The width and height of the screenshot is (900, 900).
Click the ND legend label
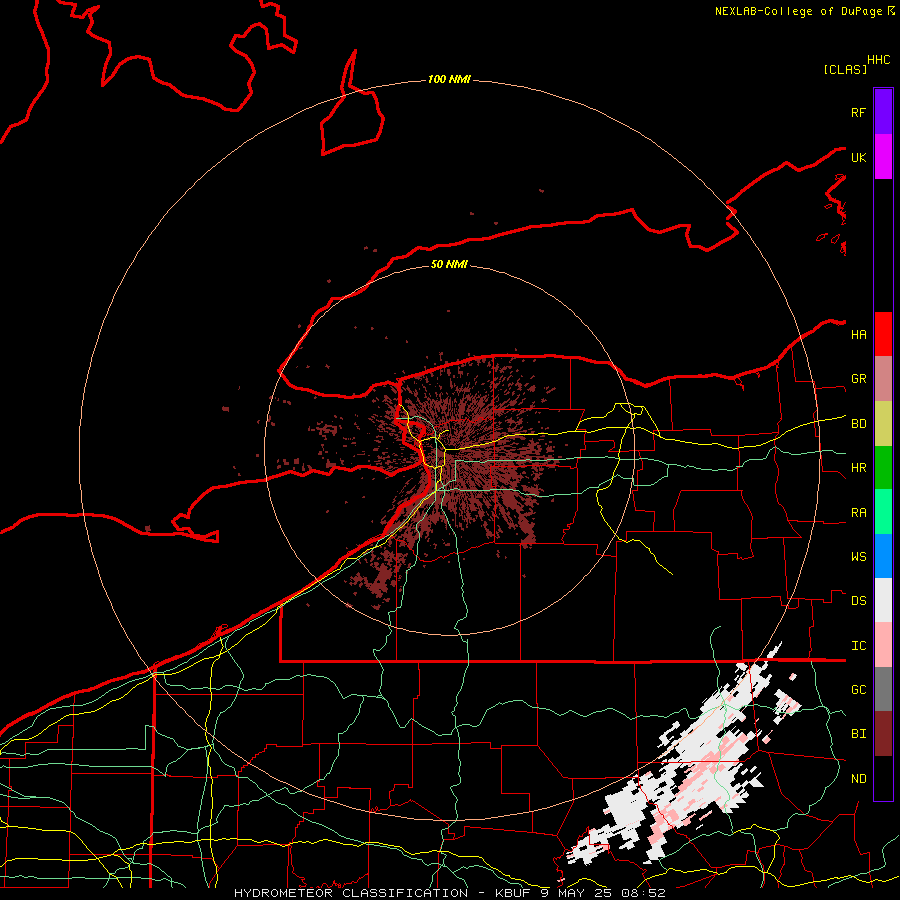(859, 779)
